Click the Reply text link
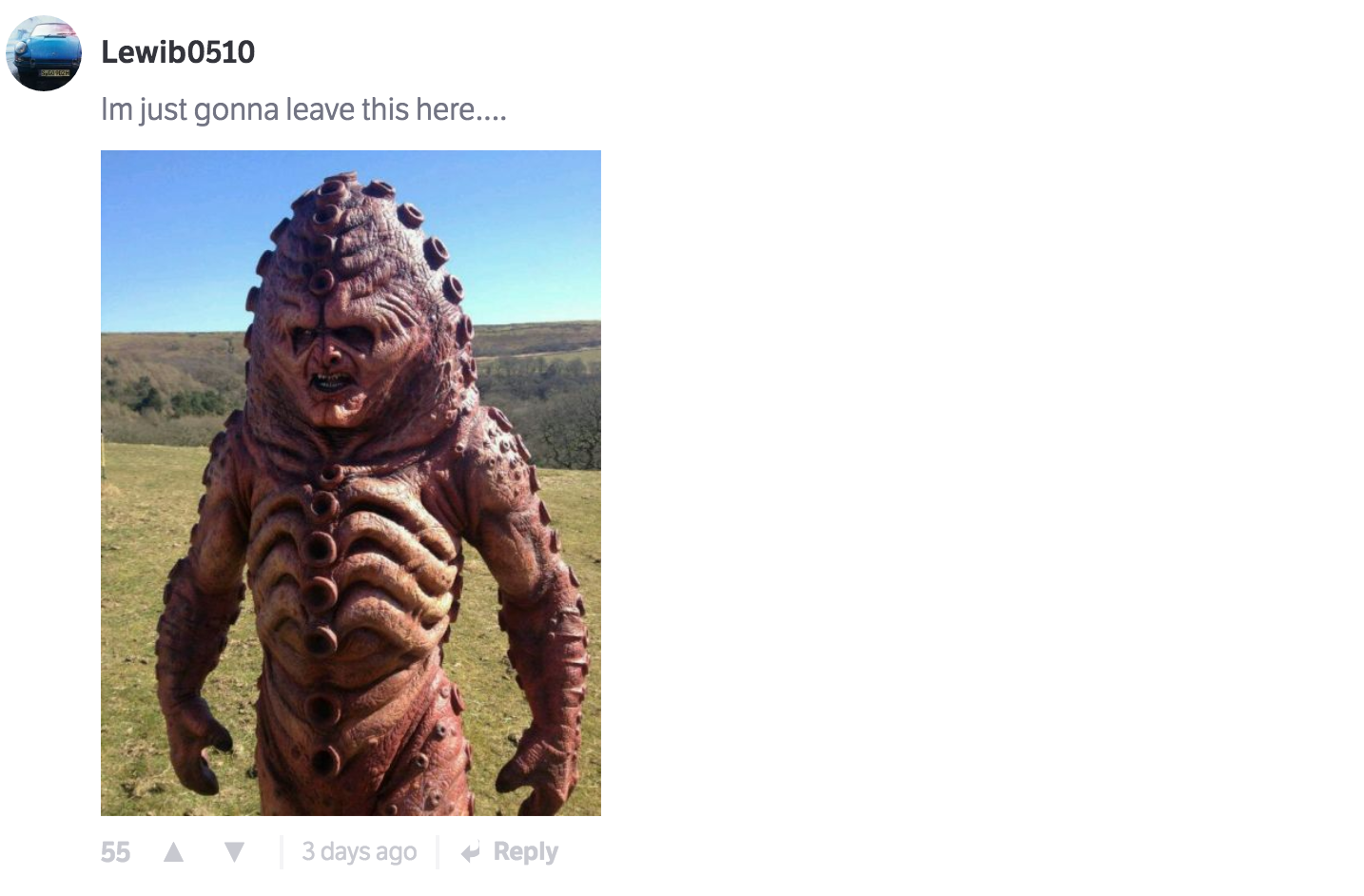Image resolution: width=1364 pixels, height=896 pixels. click(525, 851)
